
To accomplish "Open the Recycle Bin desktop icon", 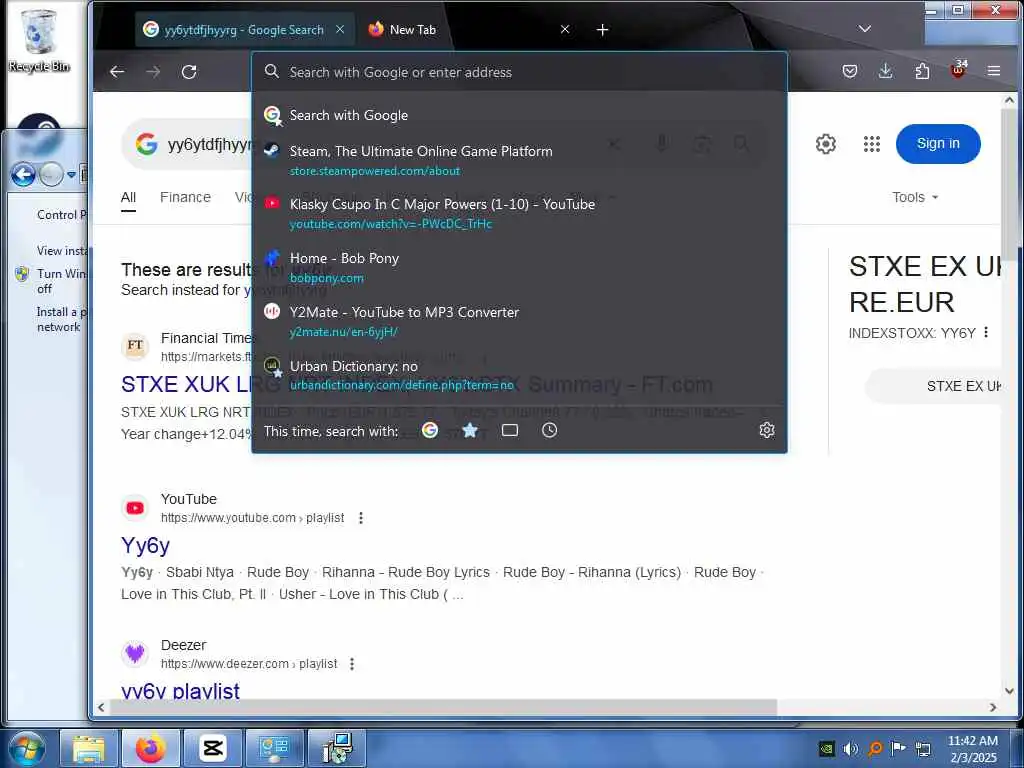I will coord(39,40).
